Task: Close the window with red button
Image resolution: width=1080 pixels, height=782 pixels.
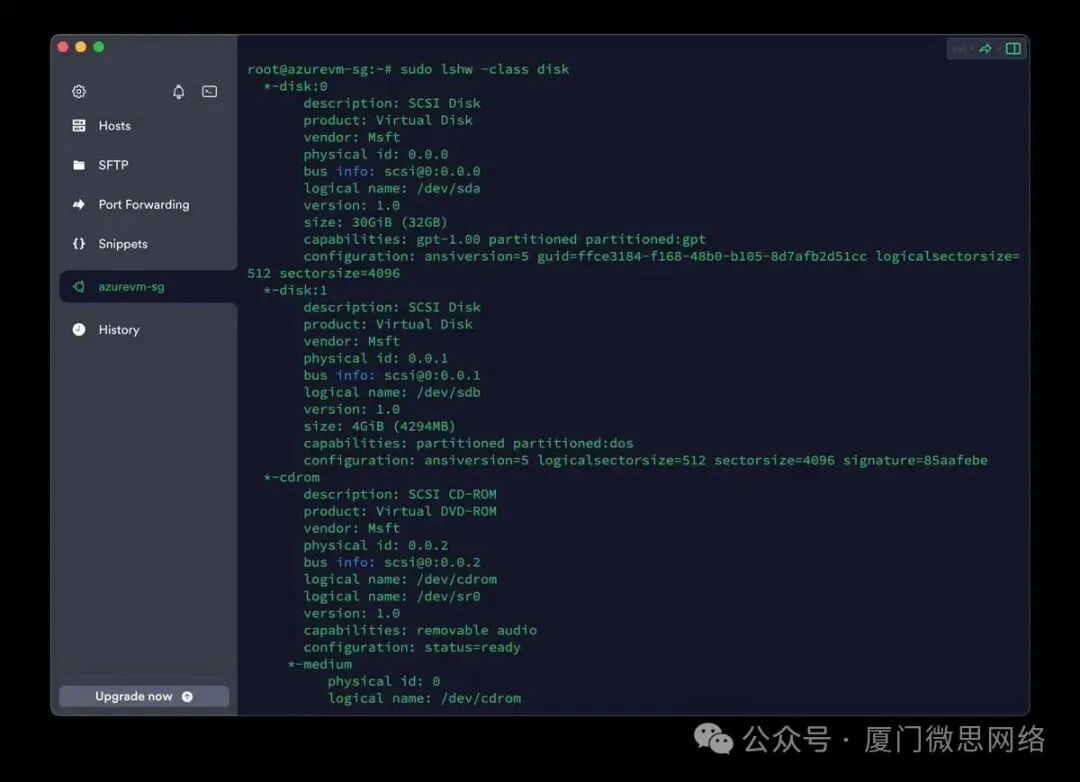Action: pos(63,47)
